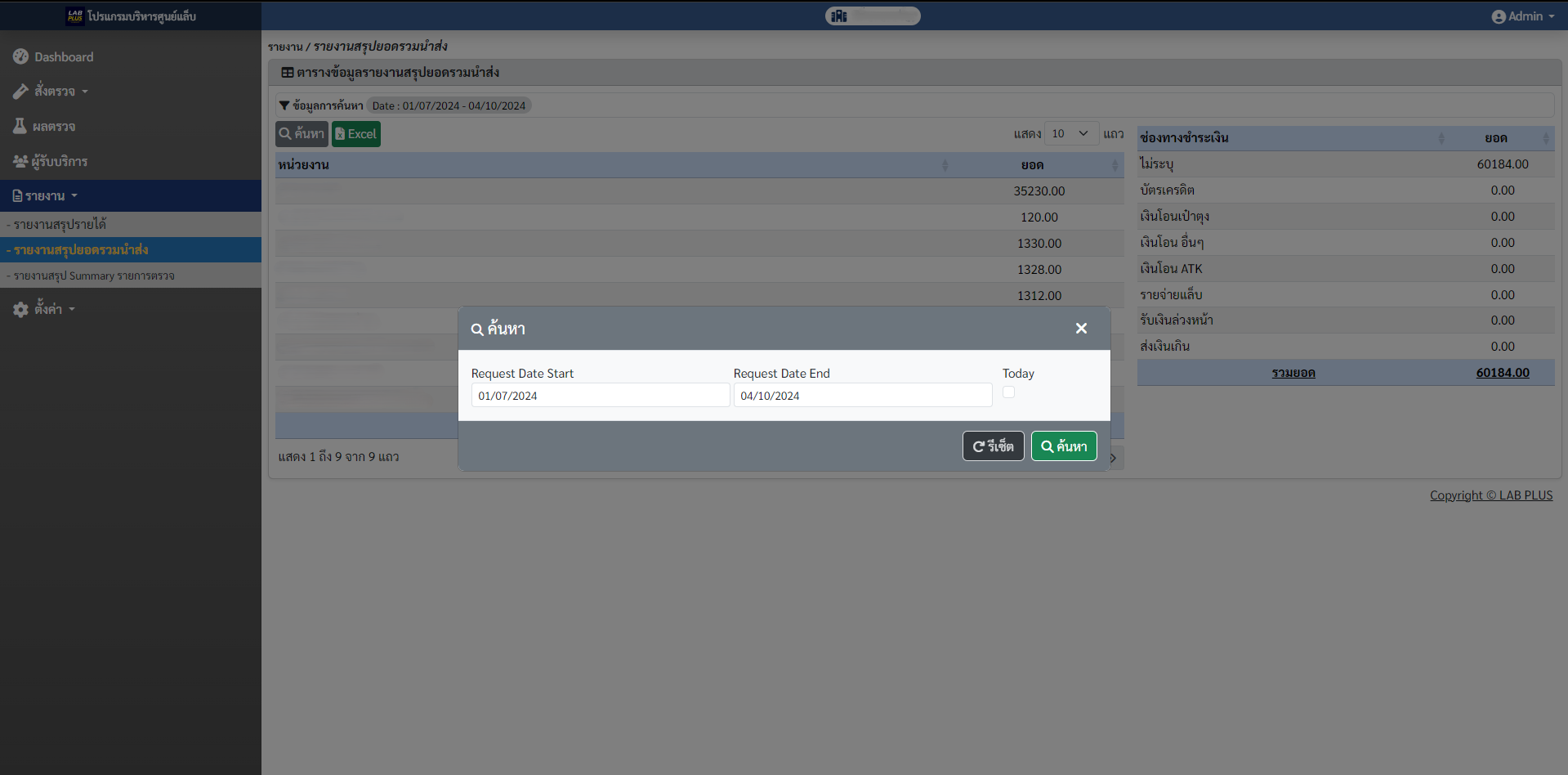This screenshot has width=1568, height=775.
Task: Click the LAB PLUS logo in header
Action: pyautogui.click(x=75, y=16)
